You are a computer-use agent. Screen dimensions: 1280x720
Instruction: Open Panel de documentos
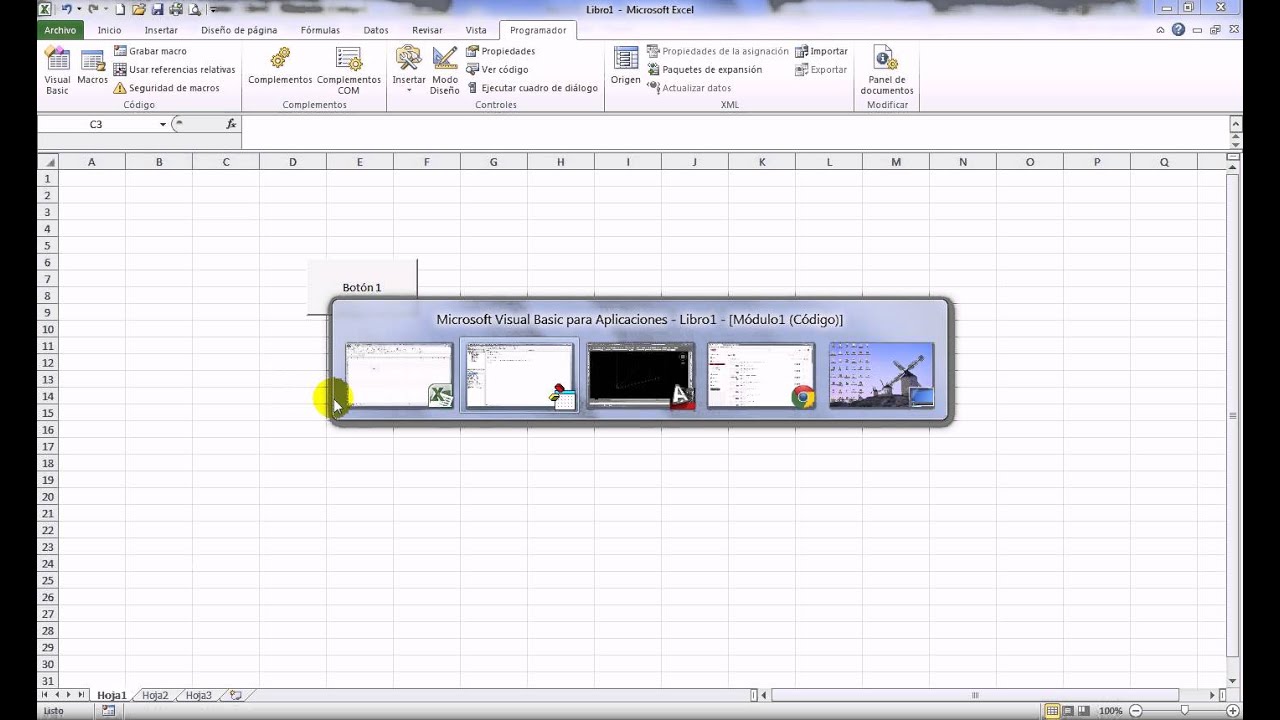(x=887, y=70)
